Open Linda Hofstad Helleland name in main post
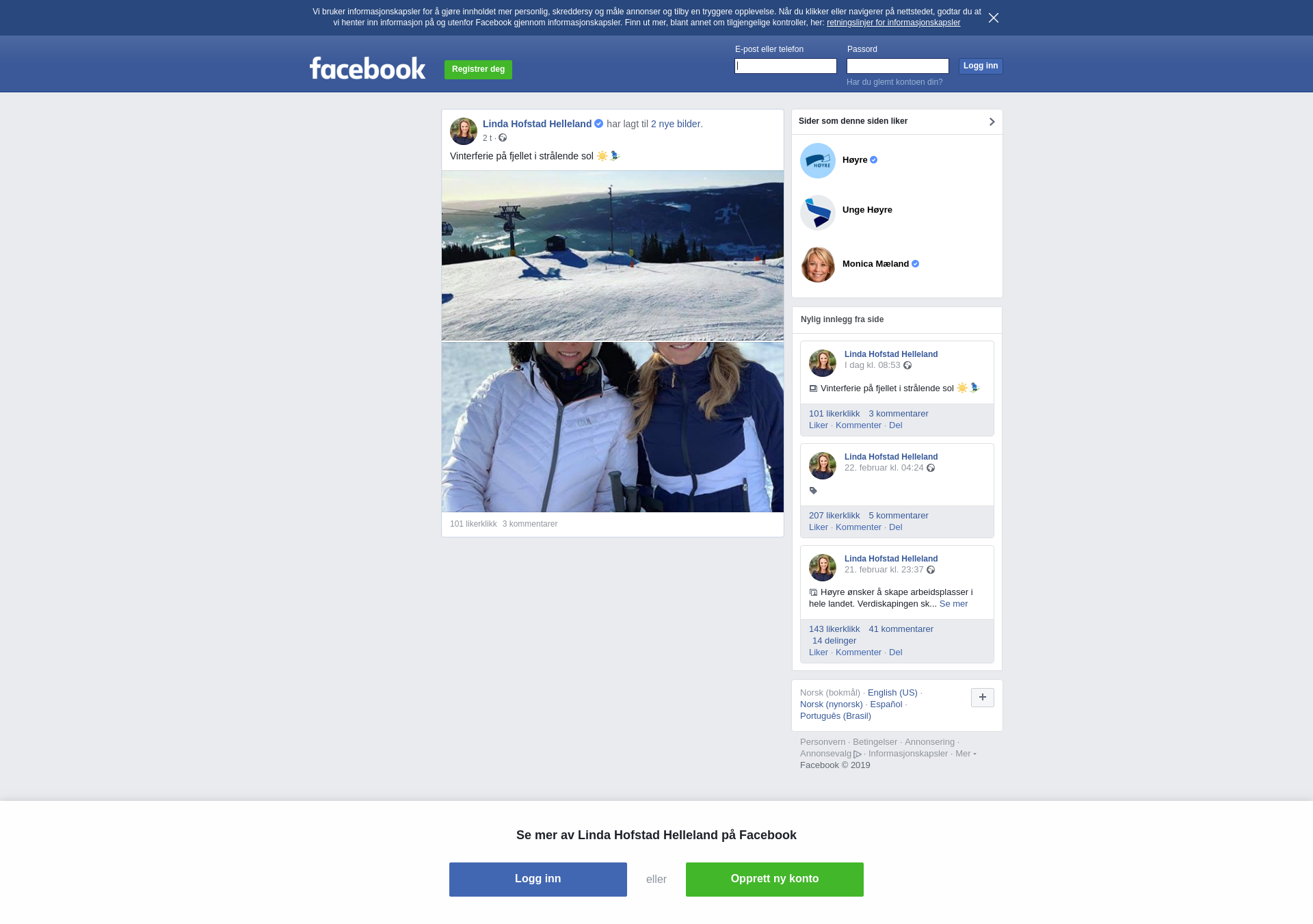This screenshot has height=924, width=1313. click(x=537, y=124)
